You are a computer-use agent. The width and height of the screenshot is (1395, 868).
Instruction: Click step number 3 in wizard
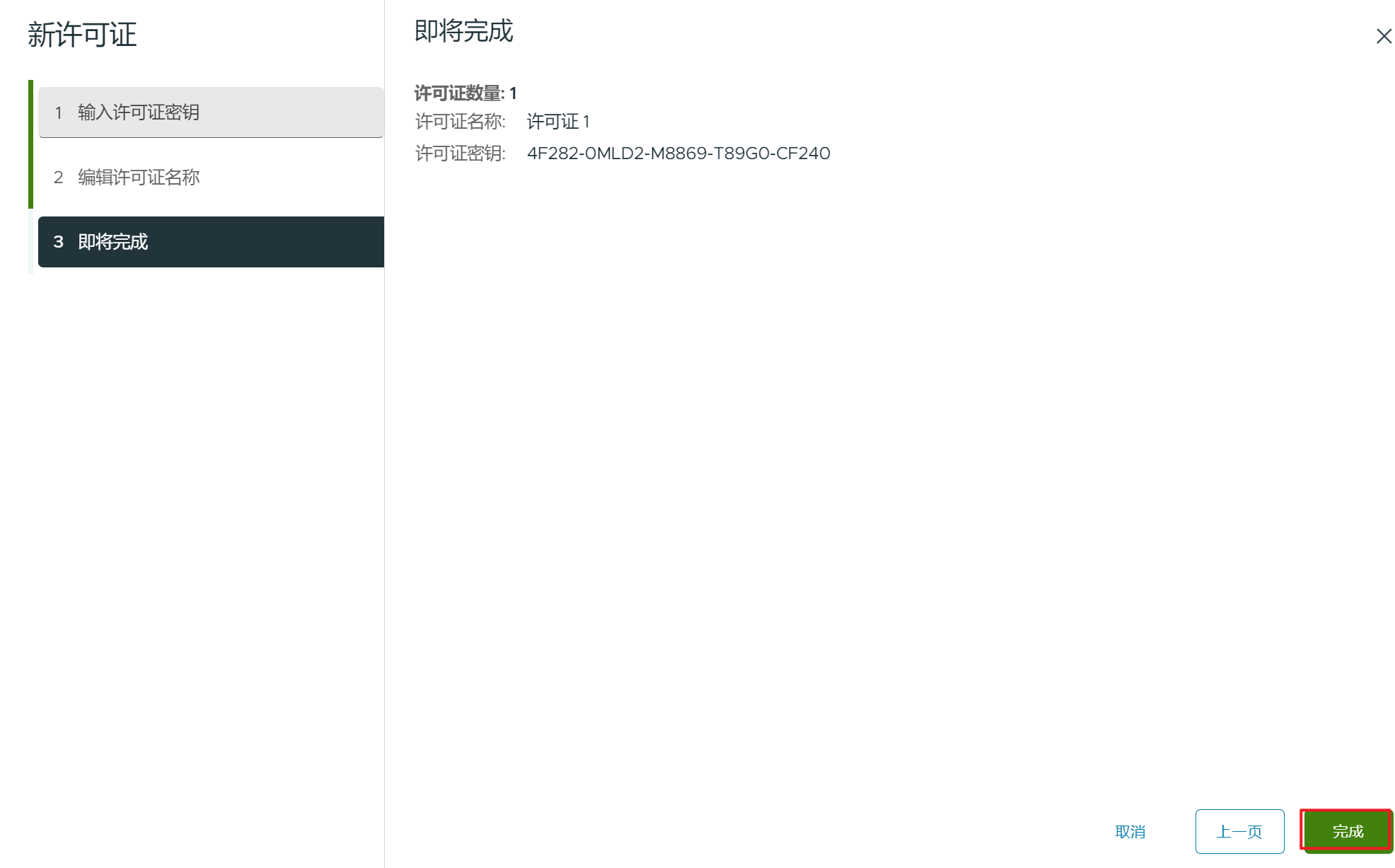(x=59, y=242)
